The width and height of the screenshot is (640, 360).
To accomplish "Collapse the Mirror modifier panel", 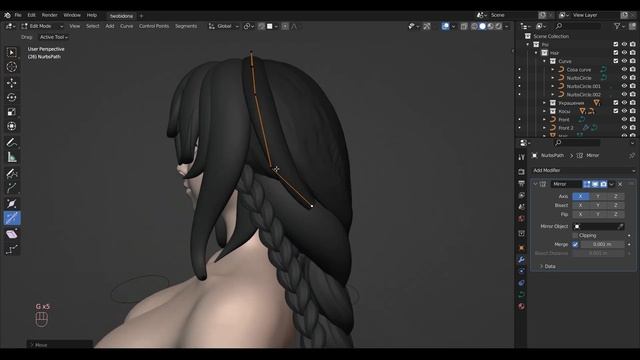I will (x=535, y=184).
